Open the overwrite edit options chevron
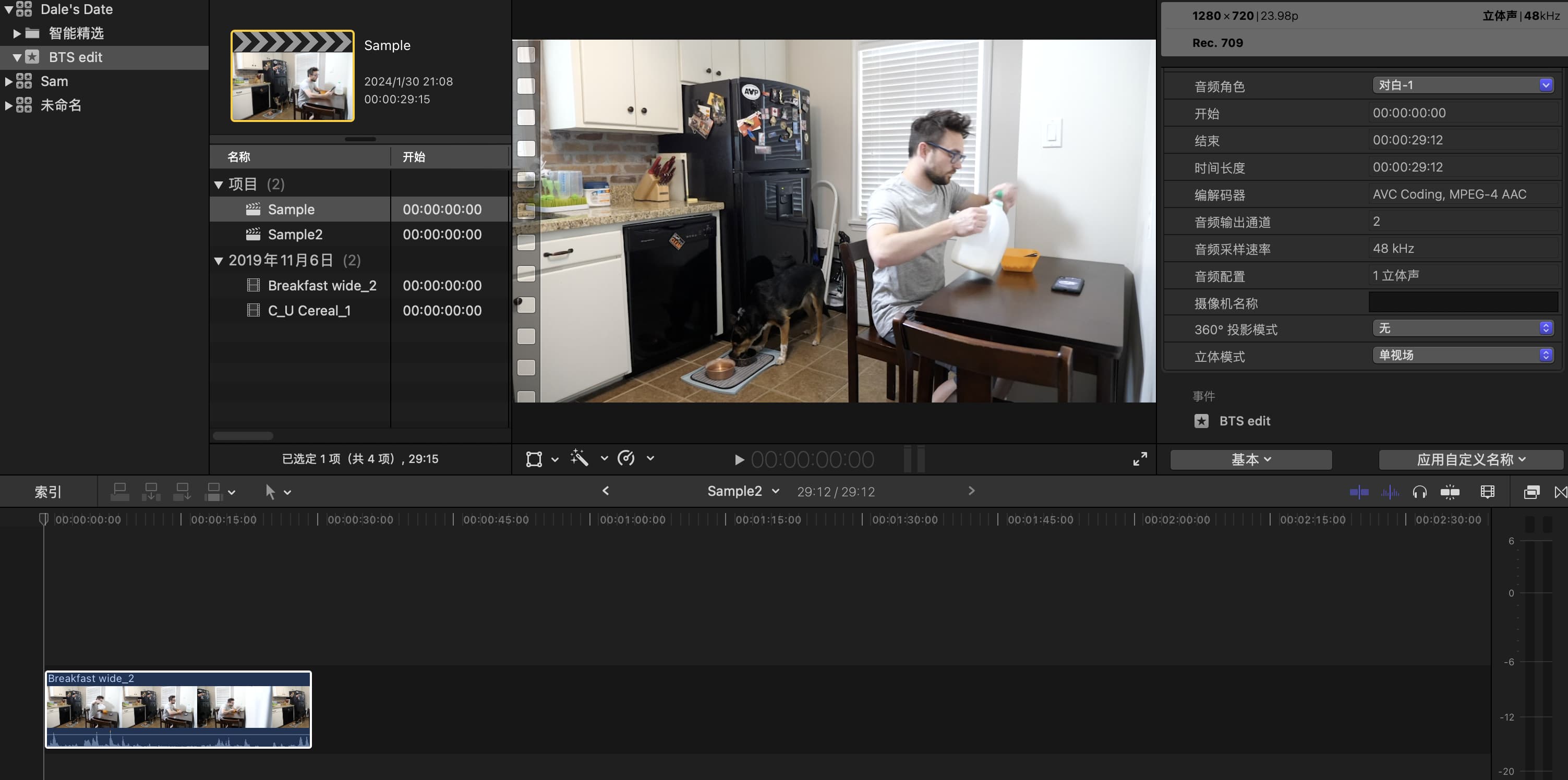1568x780 pixels. coord(231,492)
